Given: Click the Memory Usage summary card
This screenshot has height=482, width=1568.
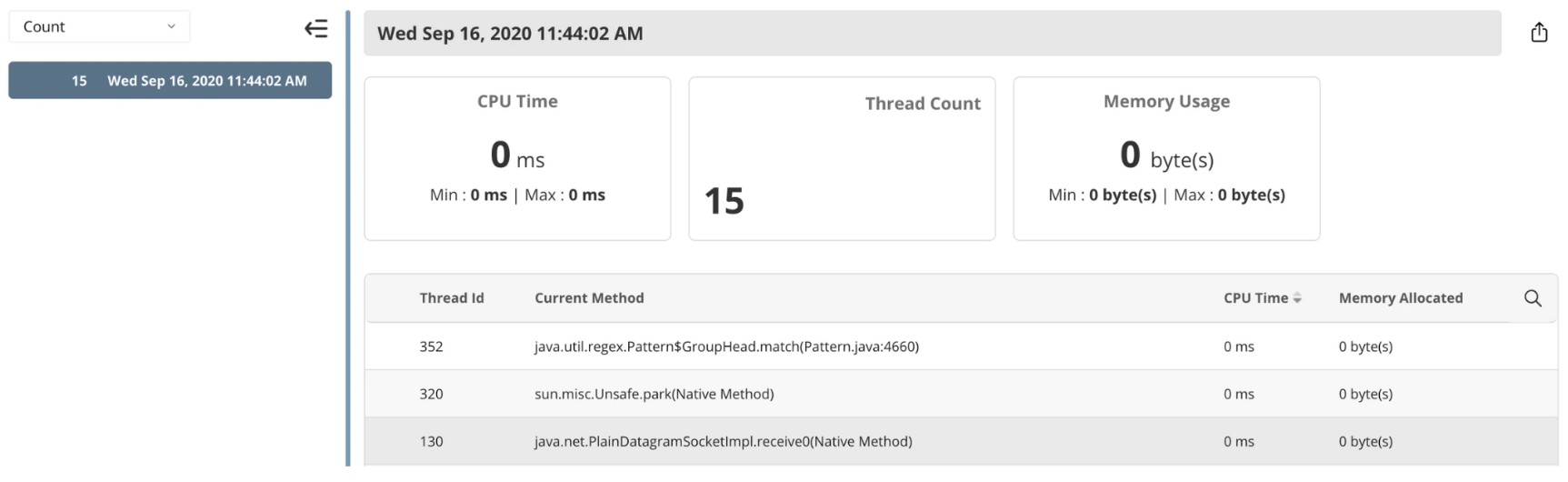Looking at the screenshot, I should point(1166,158).
